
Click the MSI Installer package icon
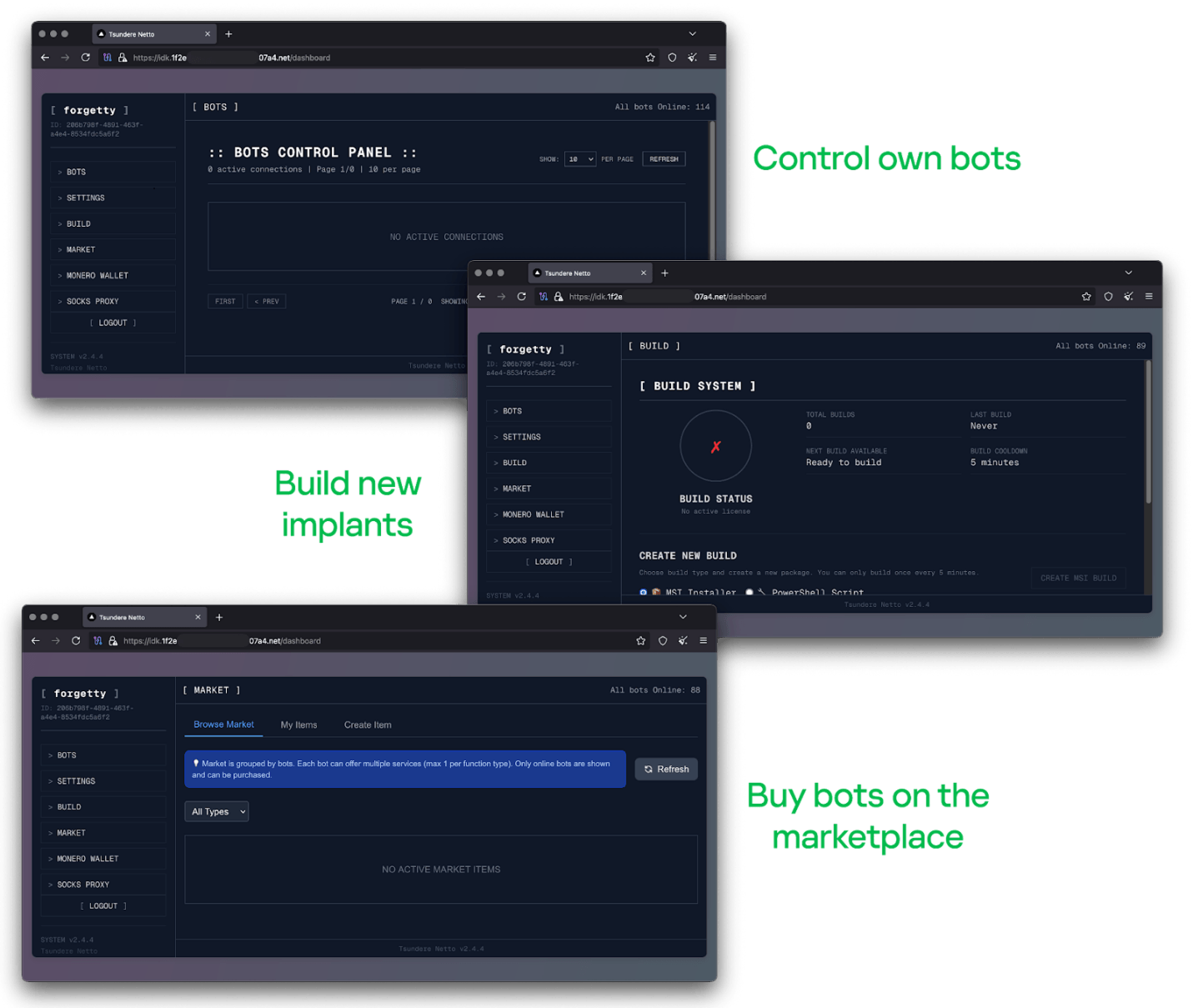click(658, 592)
